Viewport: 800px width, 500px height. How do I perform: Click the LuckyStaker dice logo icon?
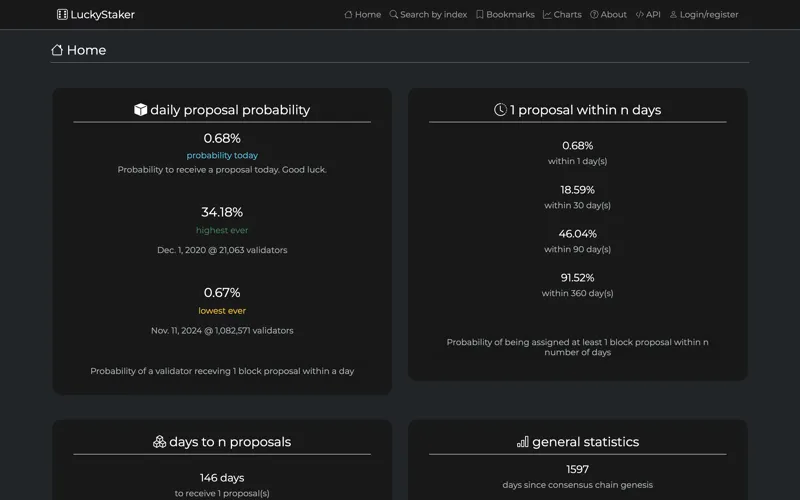[62, 14]
